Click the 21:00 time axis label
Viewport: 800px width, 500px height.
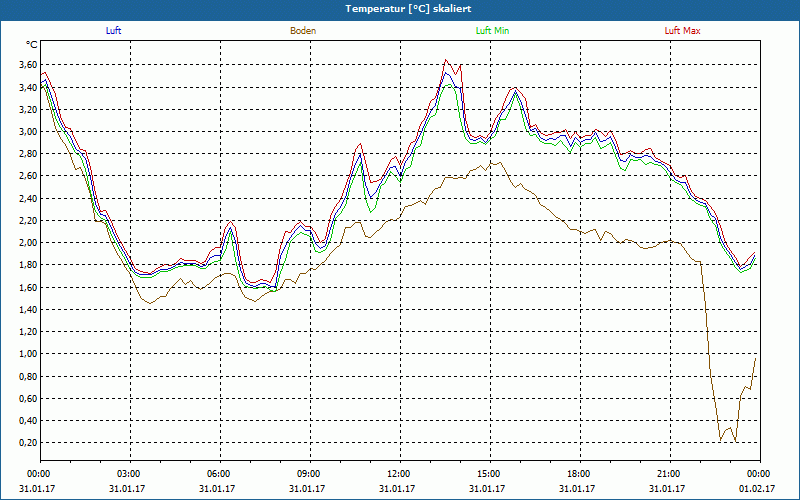670,474
